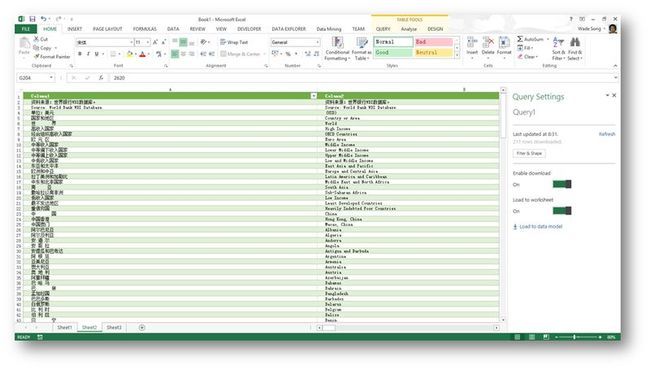This screenshot has width=650, height=370.
Task: Select the Sheet3 worksheet tab
Action: tap(114, 328)
